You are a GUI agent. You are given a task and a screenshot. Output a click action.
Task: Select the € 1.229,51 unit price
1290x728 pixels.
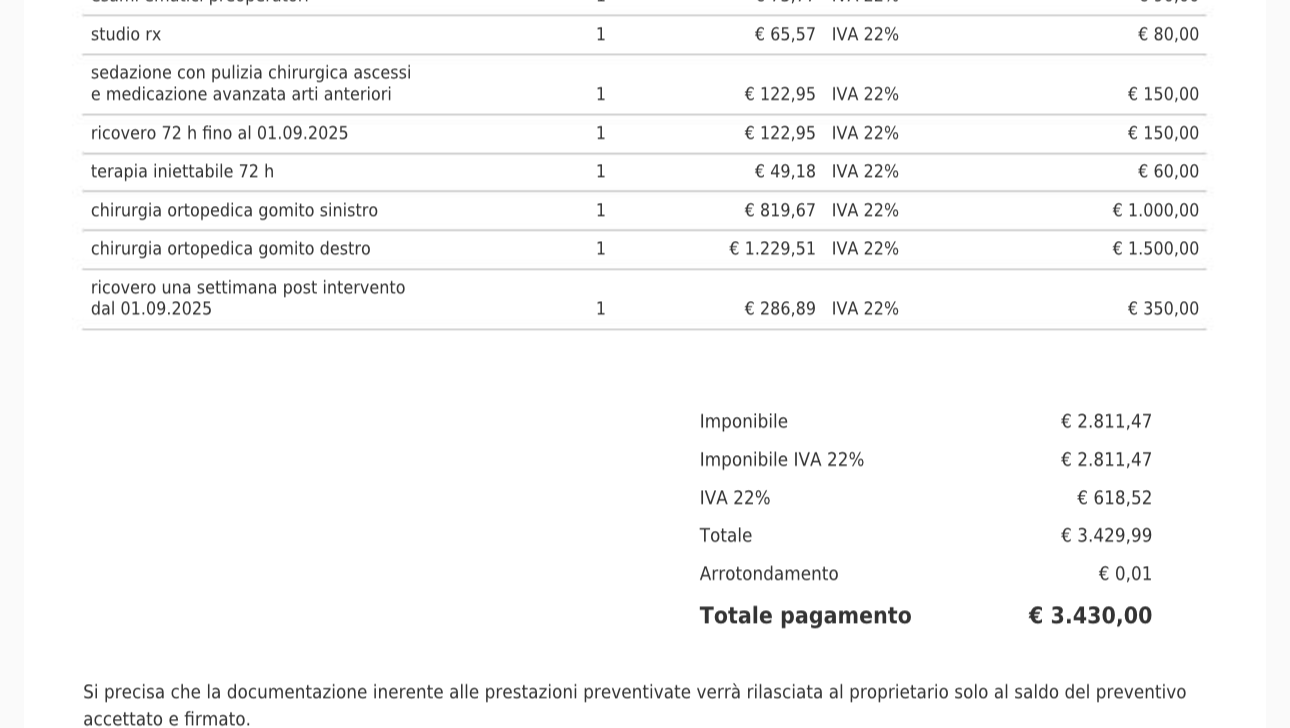click(772, 249)
